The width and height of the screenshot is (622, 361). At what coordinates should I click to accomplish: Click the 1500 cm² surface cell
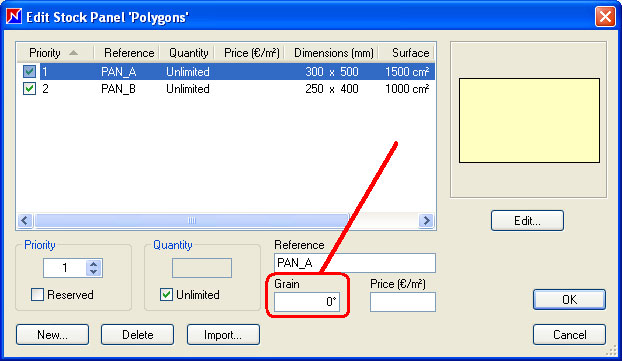coord(407,72)
